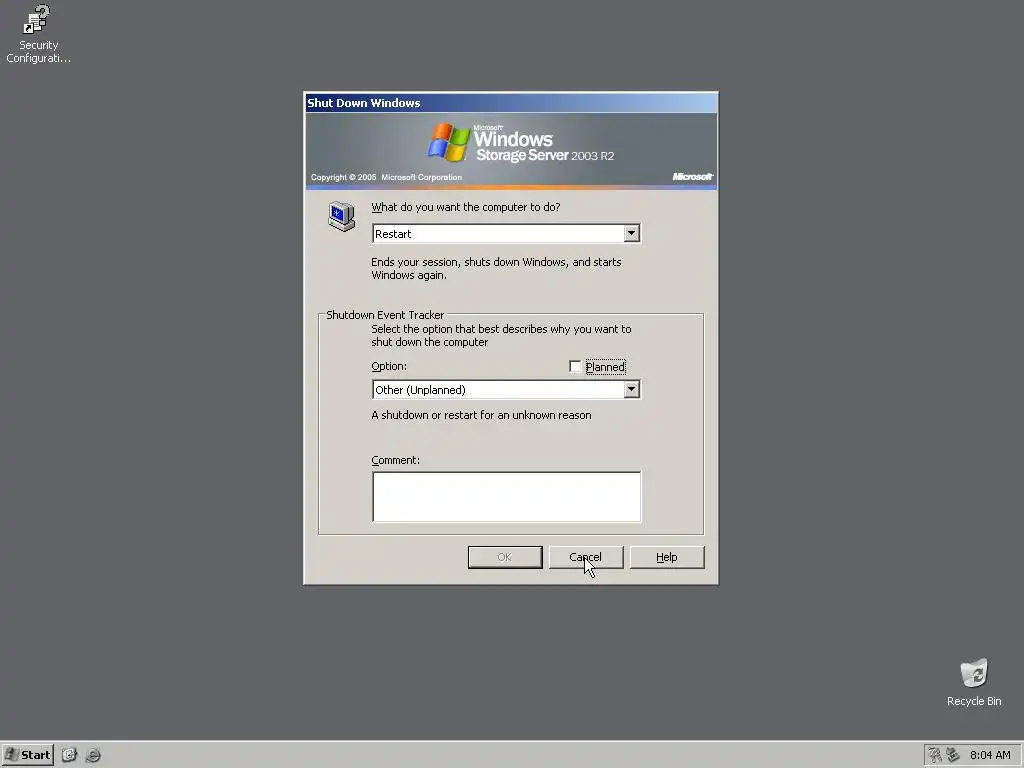Click the disabled OK button

click(505, 557)
